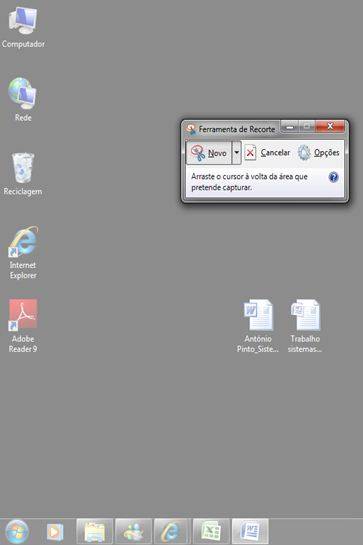Select the Rede desktop icon
The height and width of the screenshot is (546, 363).
23,100
